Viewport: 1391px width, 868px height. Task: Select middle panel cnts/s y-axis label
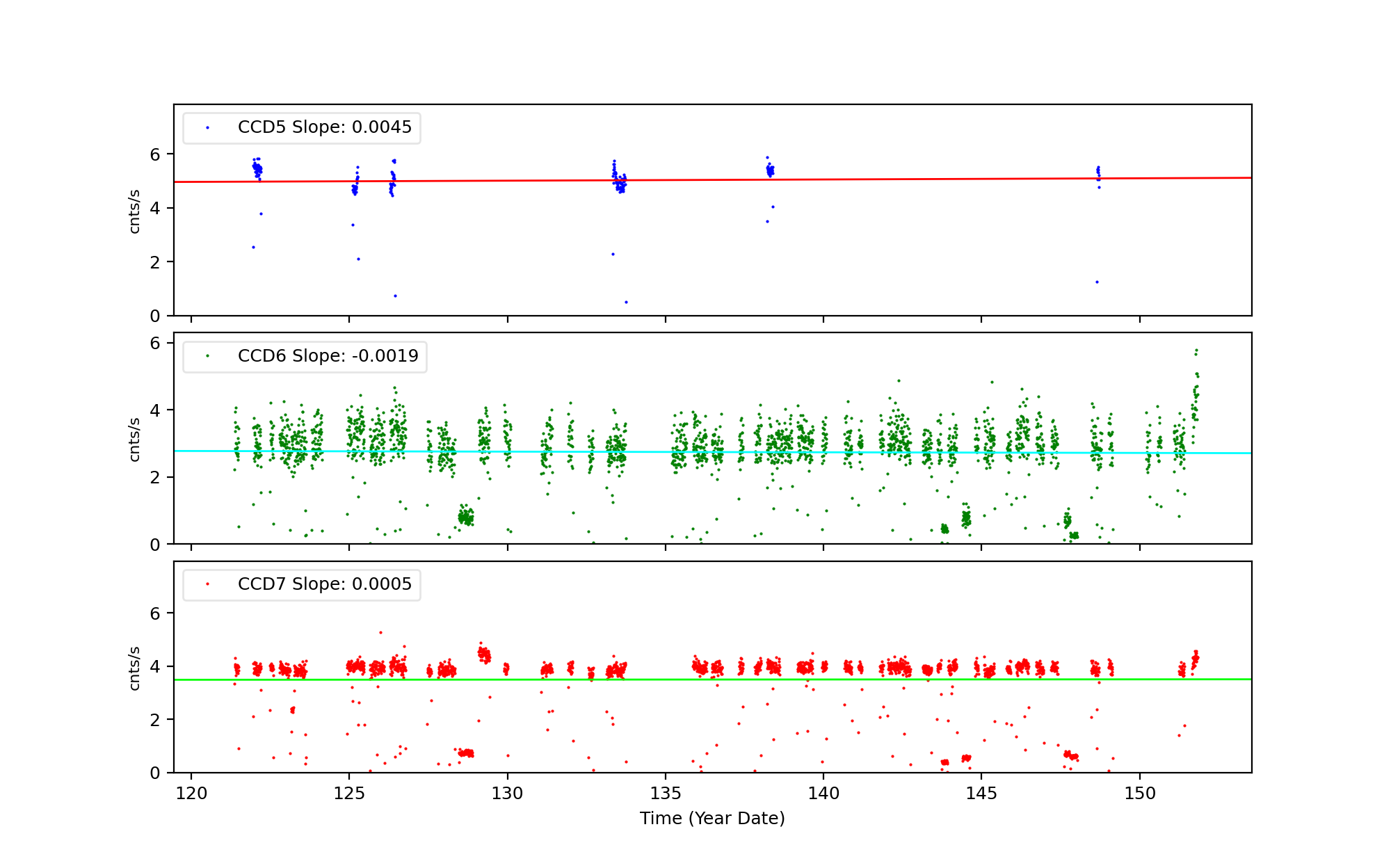click(135, 439)
